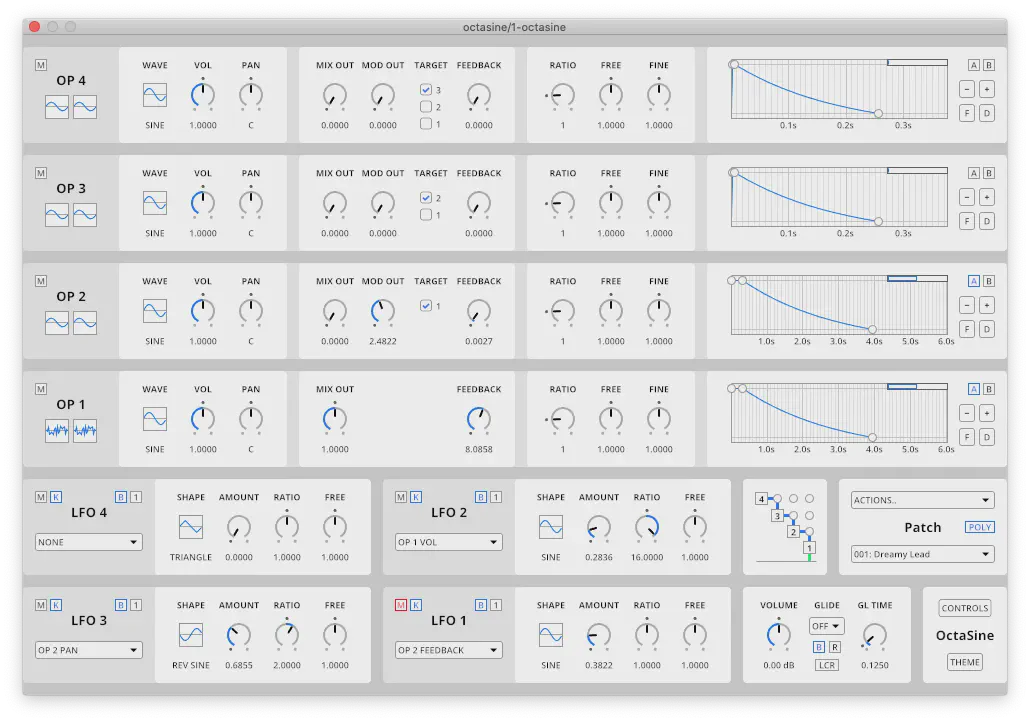
Task: Uncheck OP 2 modulation target 1
Action: coord(426,306)
